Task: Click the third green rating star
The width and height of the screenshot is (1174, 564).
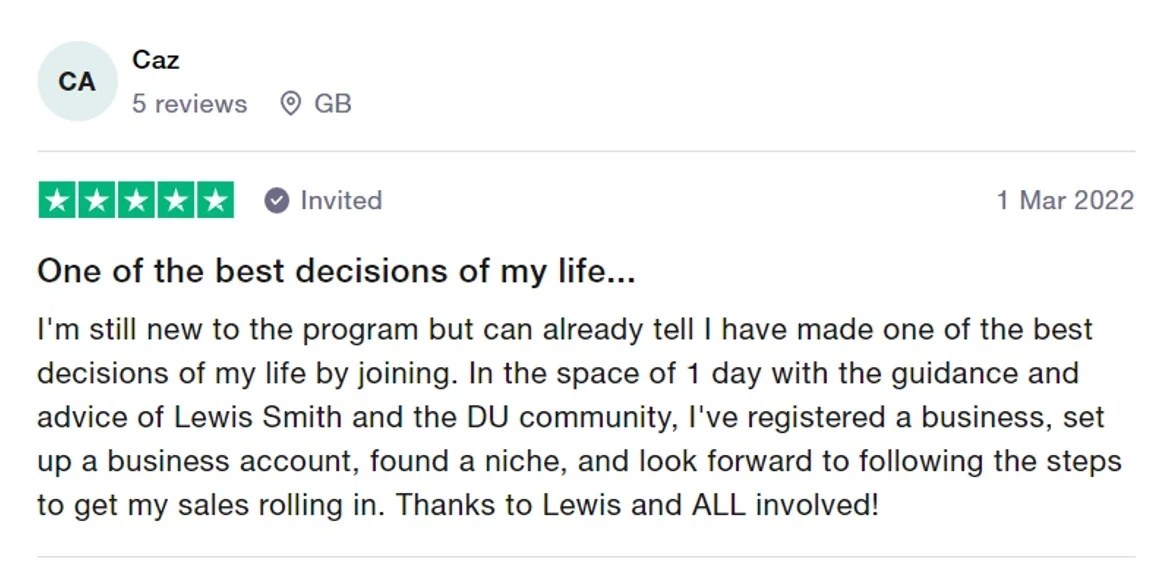Action: [136, 200]
